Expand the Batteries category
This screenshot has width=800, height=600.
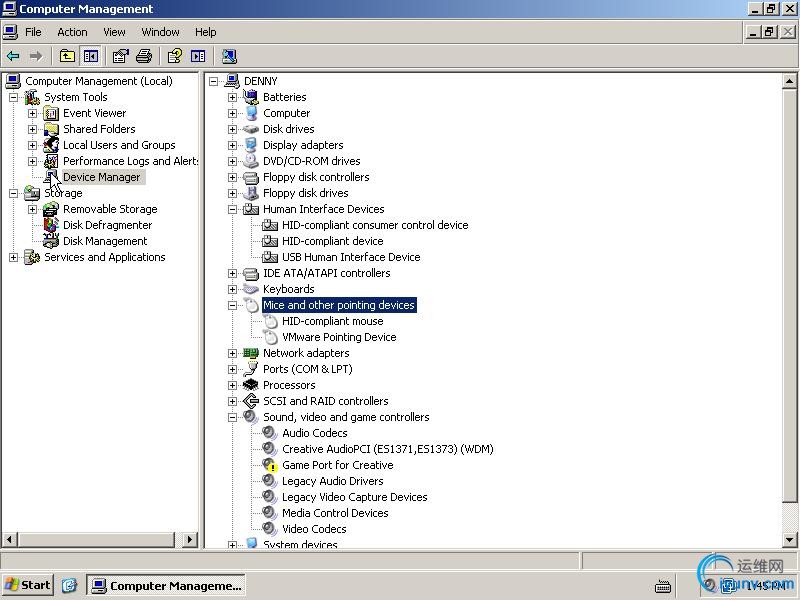(x=233, y=97)
